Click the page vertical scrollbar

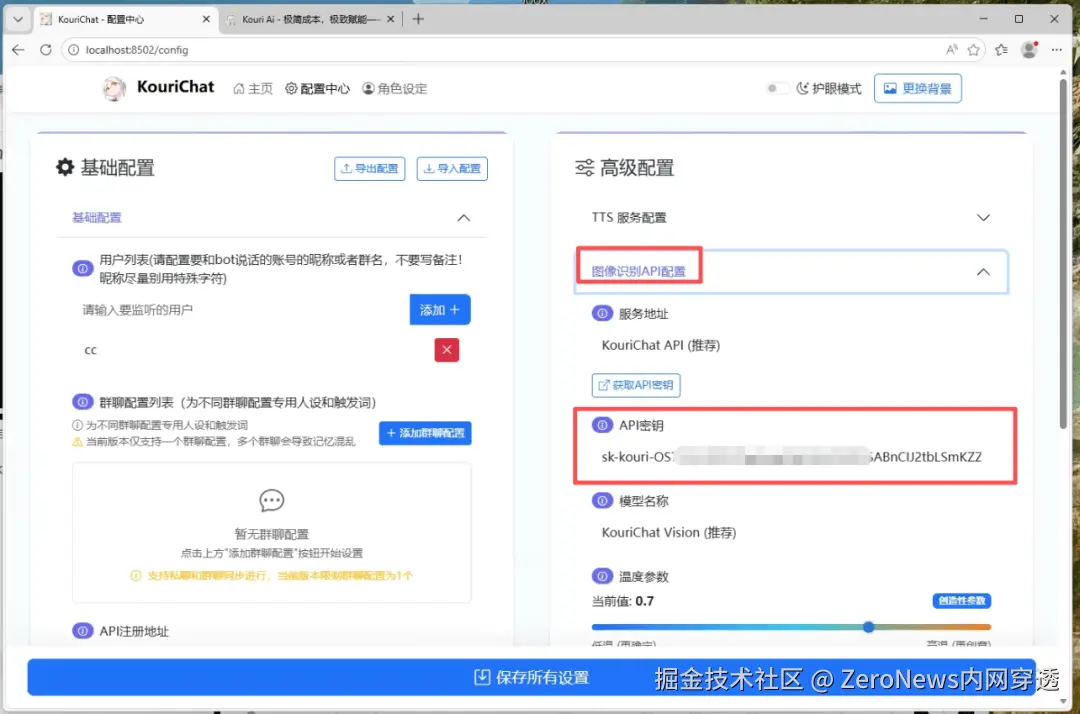click(1063, 255)
